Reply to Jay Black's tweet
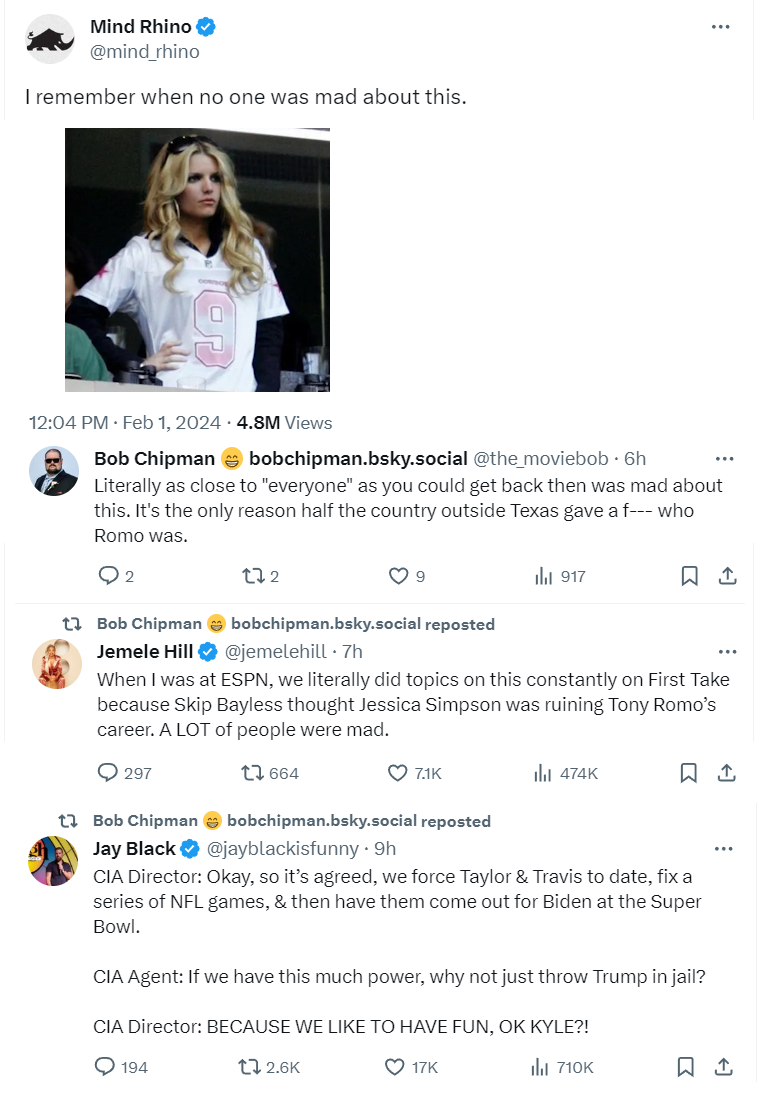The width and height of the screenshot is (765, 1101). (x=105, y=1067)
